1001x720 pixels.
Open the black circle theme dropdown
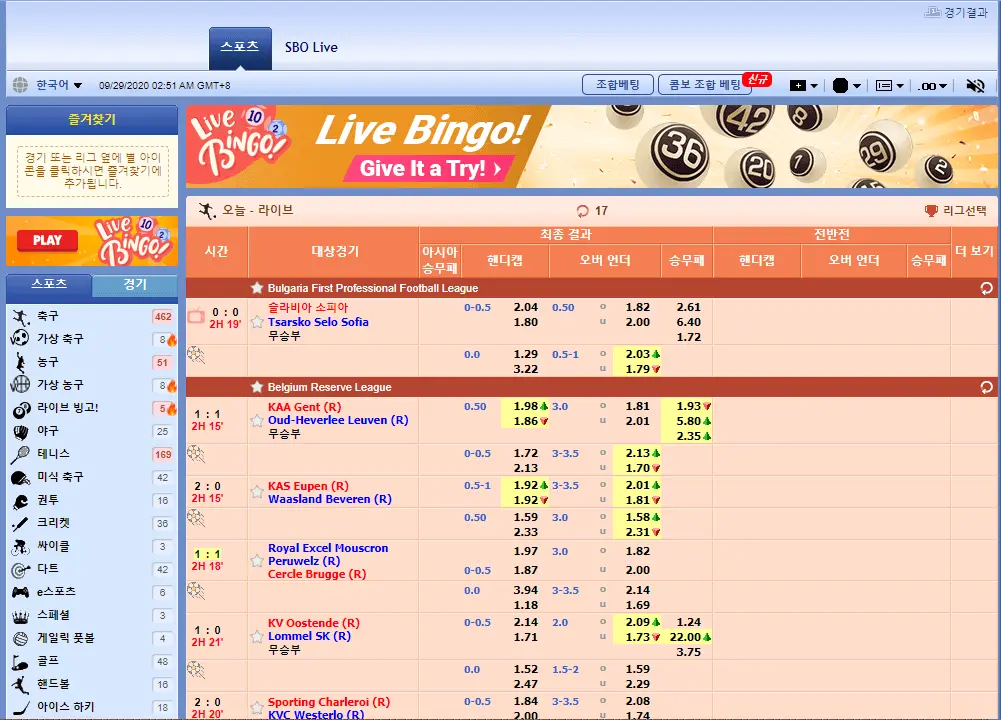[x=847, y=86]
